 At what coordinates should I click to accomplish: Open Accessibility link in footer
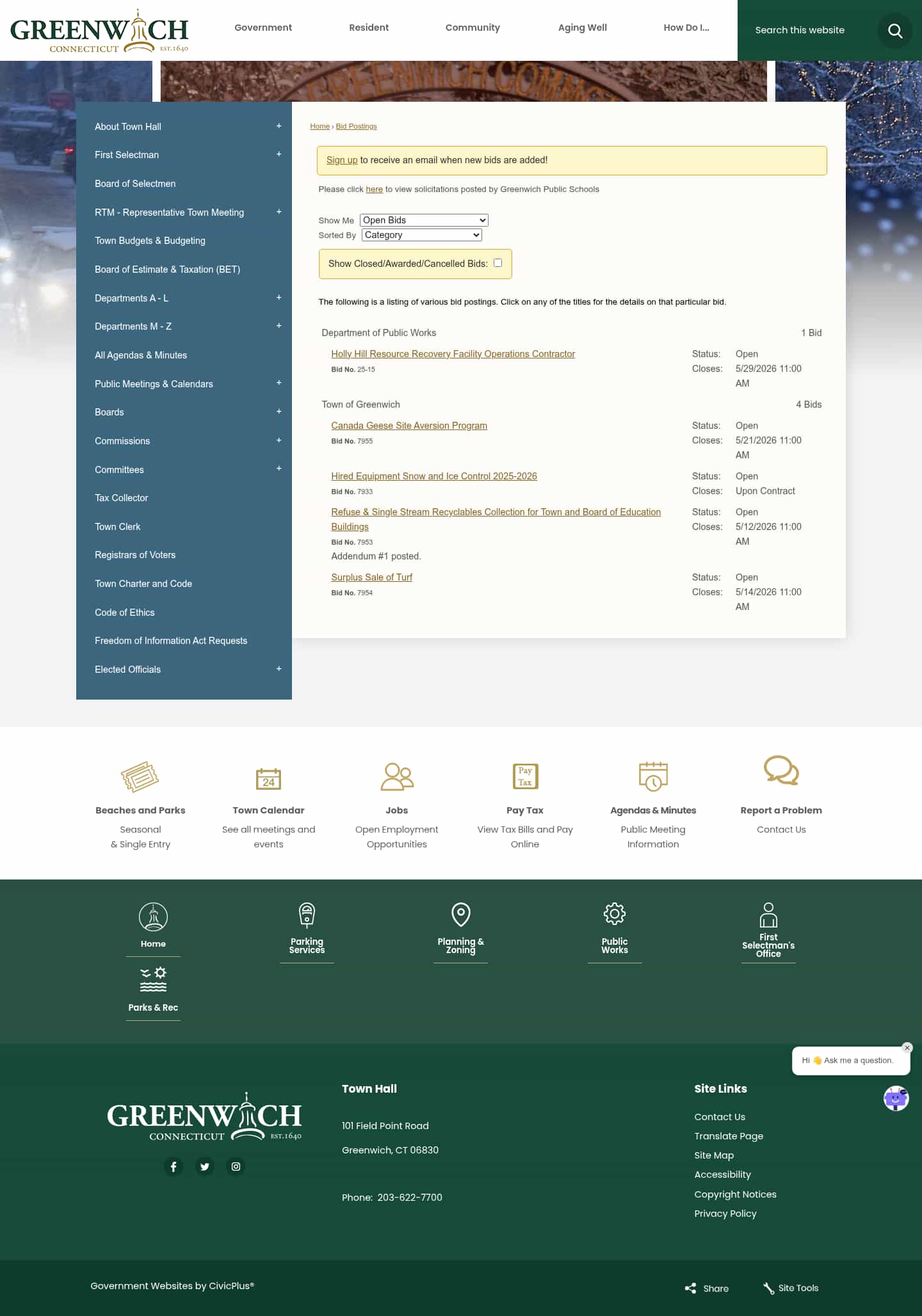722,1175
